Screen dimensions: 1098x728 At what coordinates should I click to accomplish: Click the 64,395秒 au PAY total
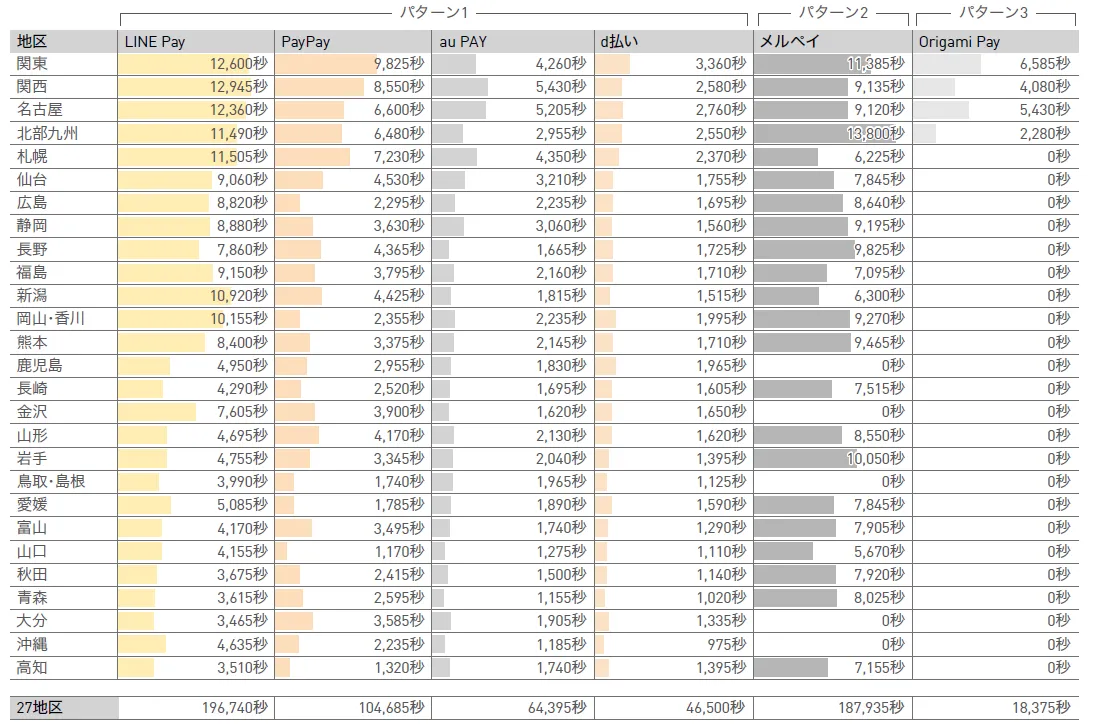click(x=557, y=708)
